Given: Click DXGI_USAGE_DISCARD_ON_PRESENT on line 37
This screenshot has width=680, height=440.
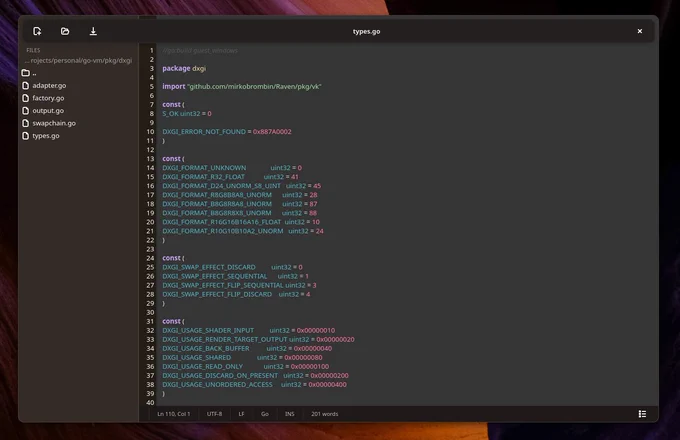Looking at the screenshot, I should point(220,375).
